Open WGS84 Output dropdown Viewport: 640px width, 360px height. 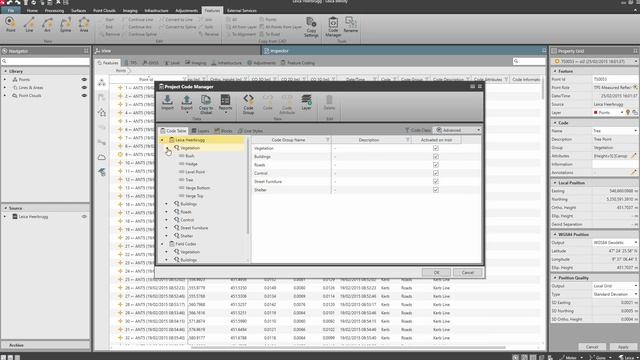pos(636,242)
